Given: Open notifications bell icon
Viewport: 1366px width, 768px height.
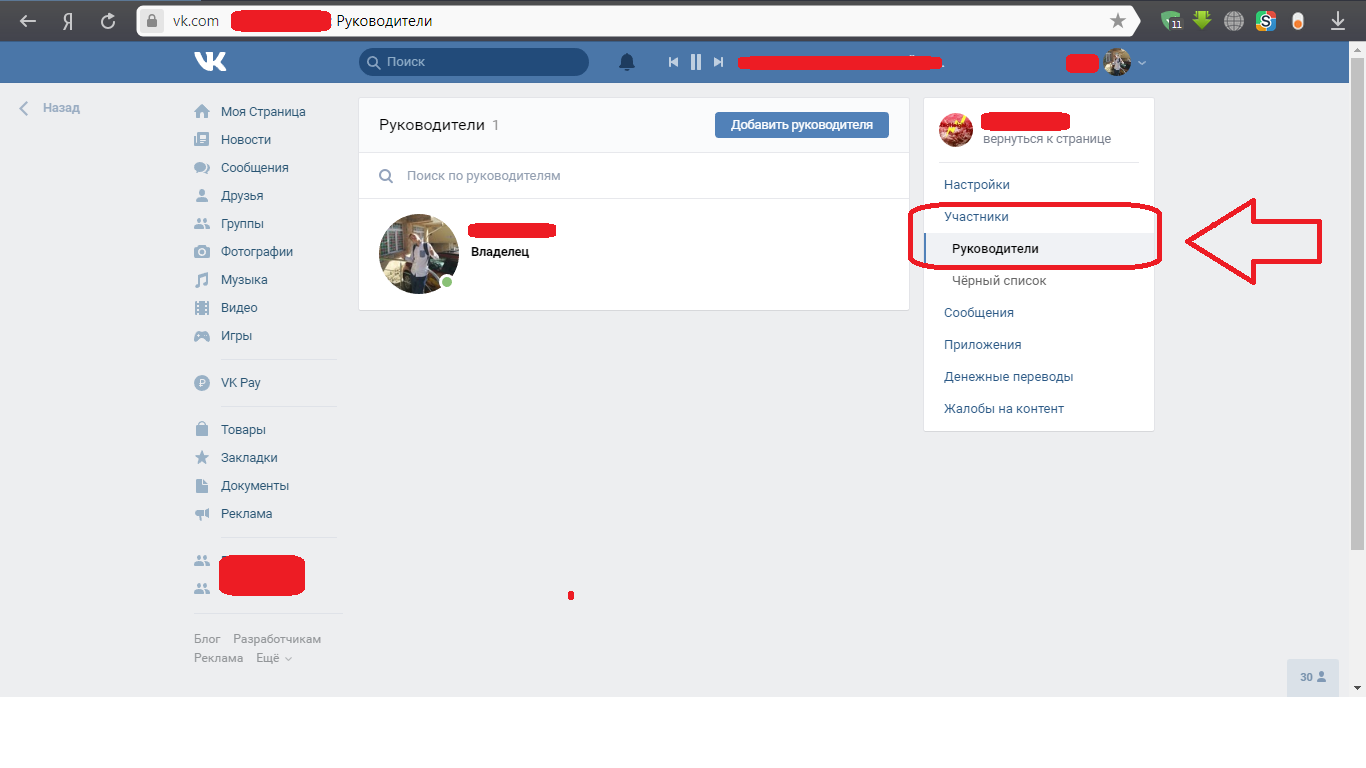Looking at the screenshot, I should 627,62.
